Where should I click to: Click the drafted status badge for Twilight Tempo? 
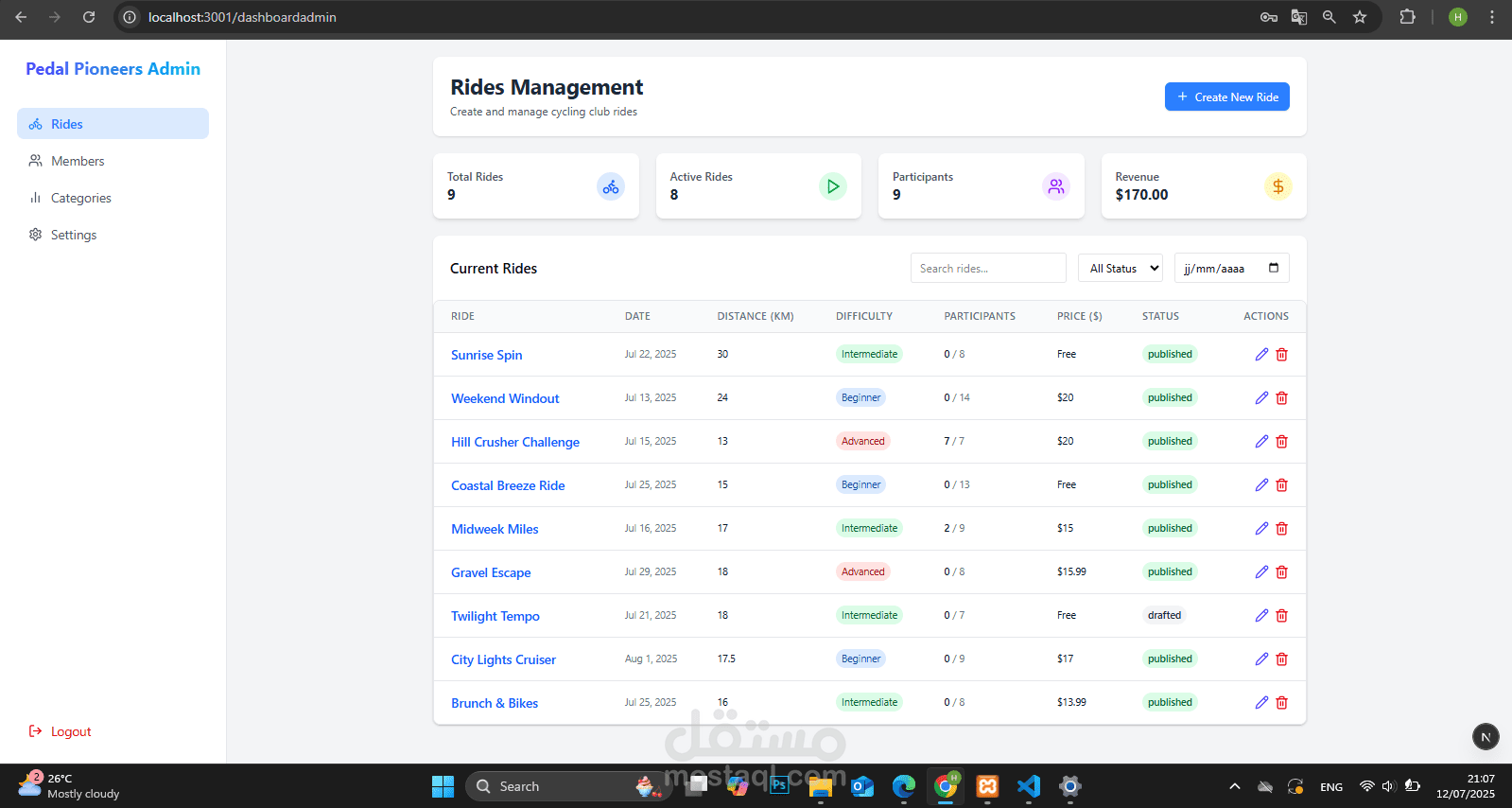click(x=1164, y=615)
